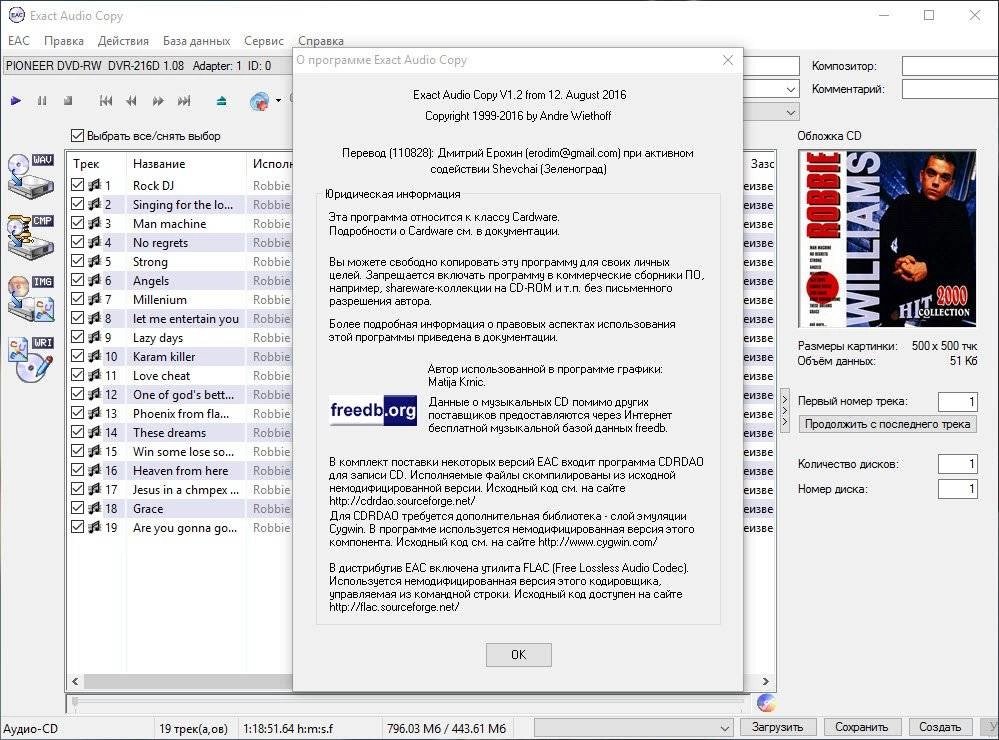Click the eject CD icon
999x740 pixels.
tap(221, 101)
